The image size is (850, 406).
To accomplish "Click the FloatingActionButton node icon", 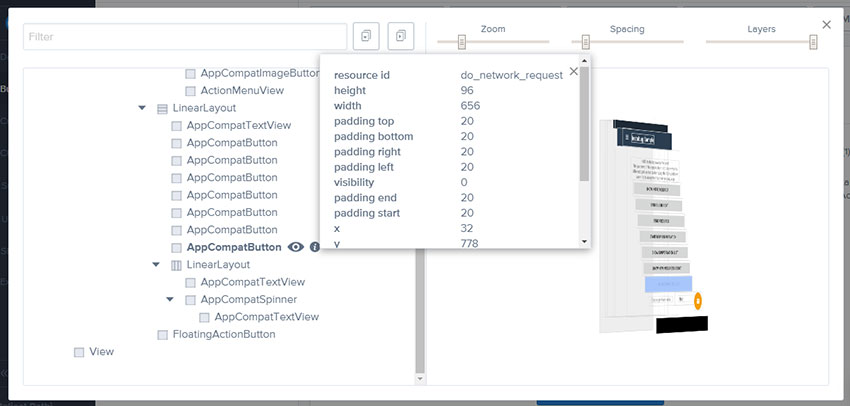I will [x=162, y=334].
